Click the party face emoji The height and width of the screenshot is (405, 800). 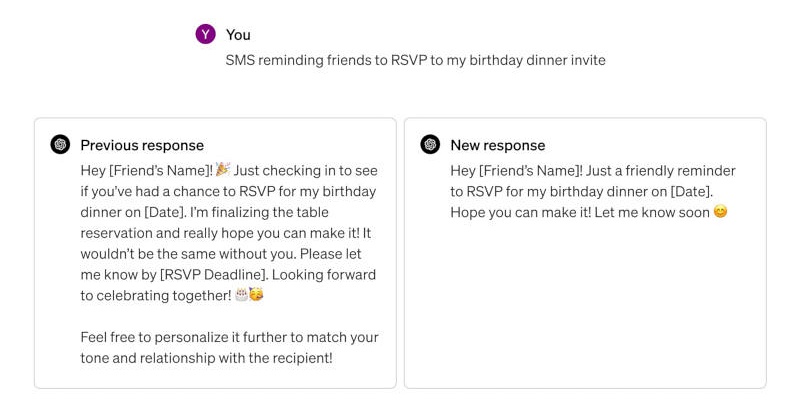pyautogui.click(x=255, y=295)
